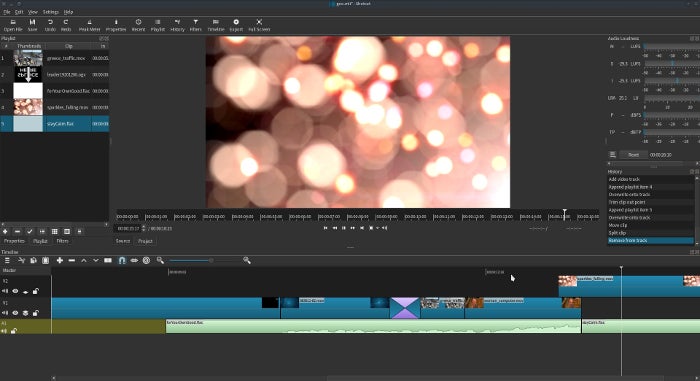
Task: Lock the V1 track
Action: [35, 313]
